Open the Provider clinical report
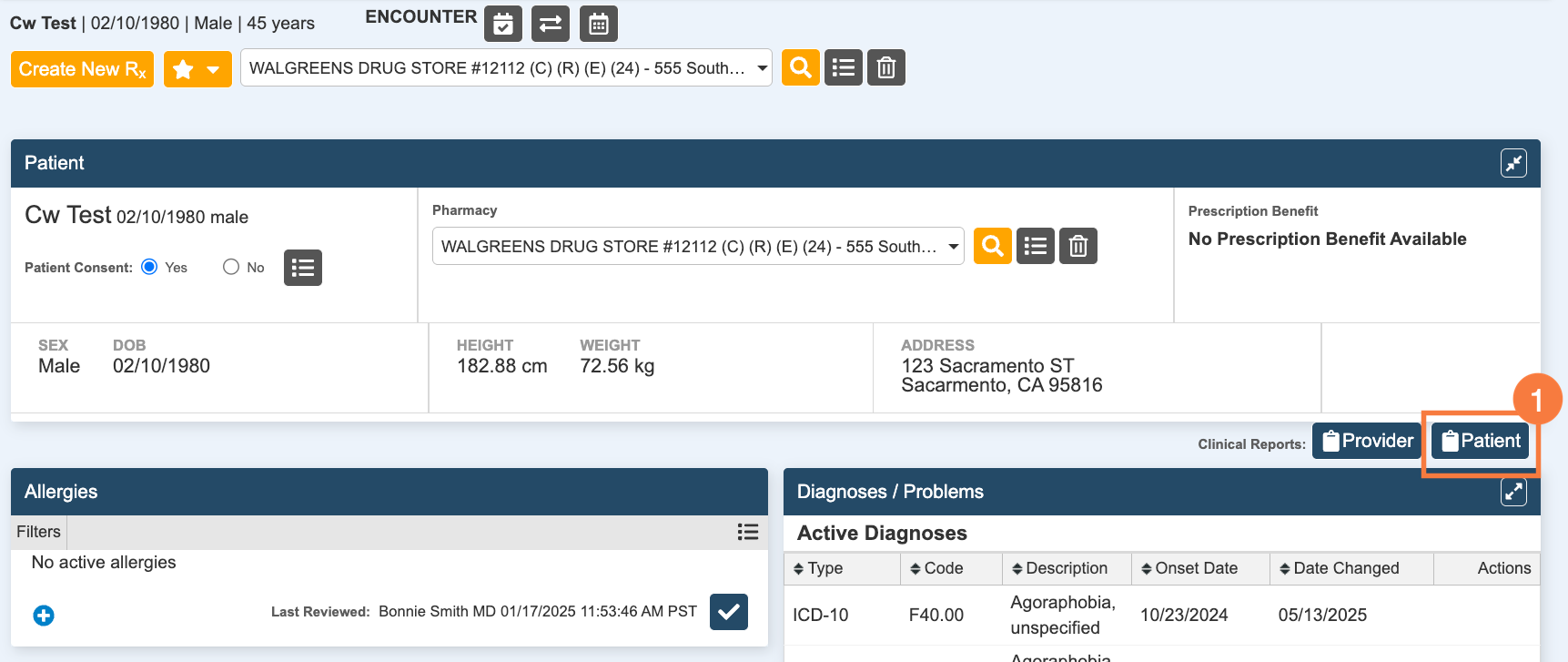Screen dimensions: 1568x662 (x=1367, y=441)
